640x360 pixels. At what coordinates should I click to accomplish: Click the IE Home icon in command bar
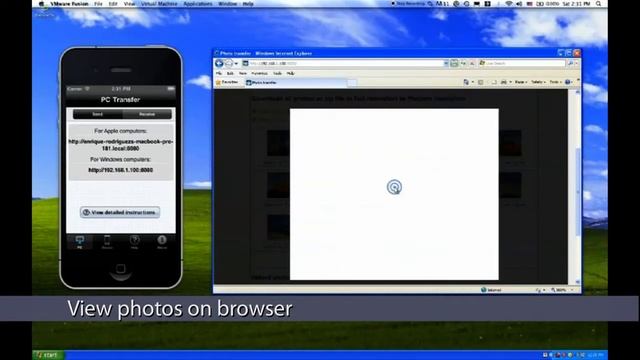(466, 82)
